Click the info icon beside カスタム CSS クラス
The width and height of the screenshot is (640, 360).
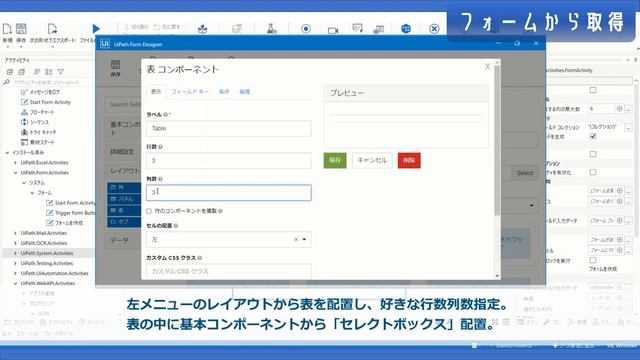[x=200, y=258]
